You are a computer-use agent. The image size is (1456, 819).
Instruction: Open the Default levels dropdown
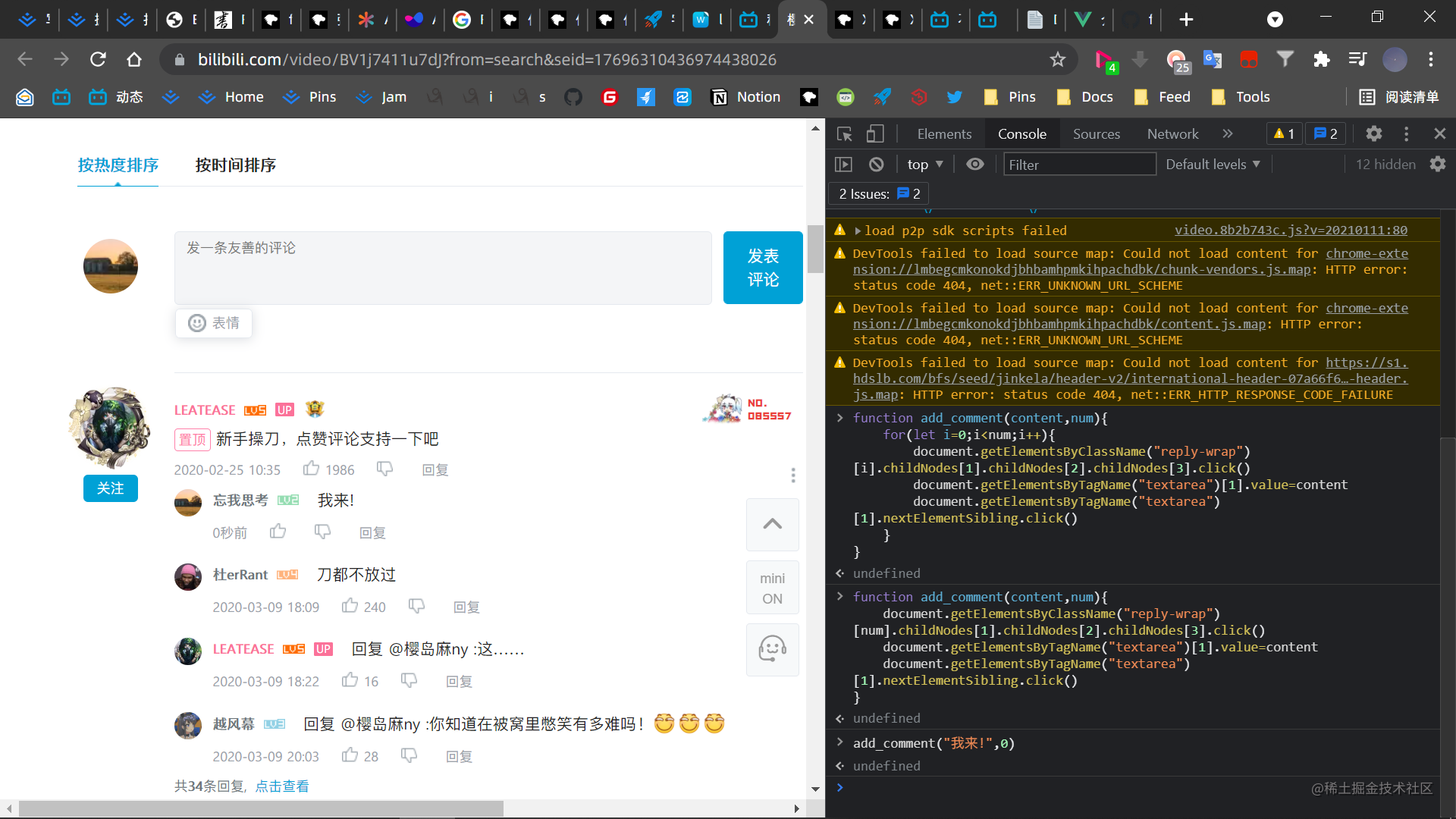tap(1213, 165)
